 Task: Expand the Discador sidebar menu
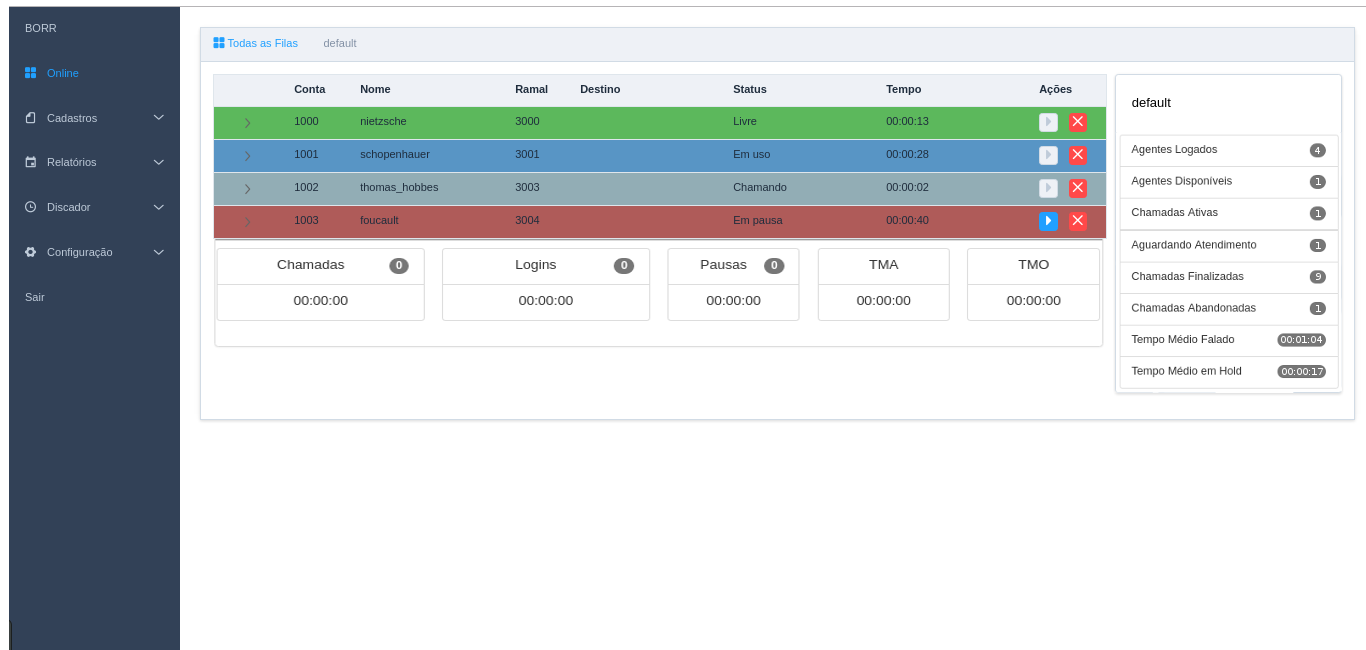[x=94, y=207]
